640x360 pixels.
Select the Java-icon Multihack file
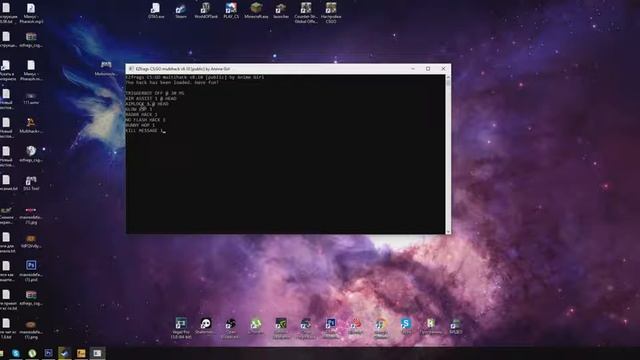[31, 126]
